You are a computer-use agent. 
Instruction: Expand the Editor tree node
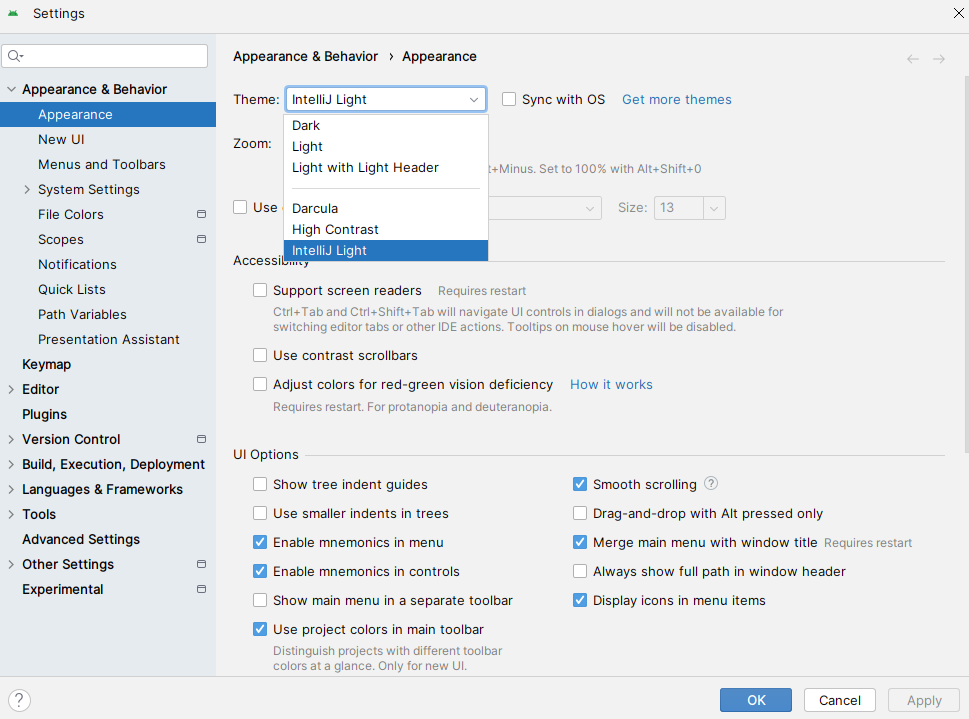pos(11,389)
